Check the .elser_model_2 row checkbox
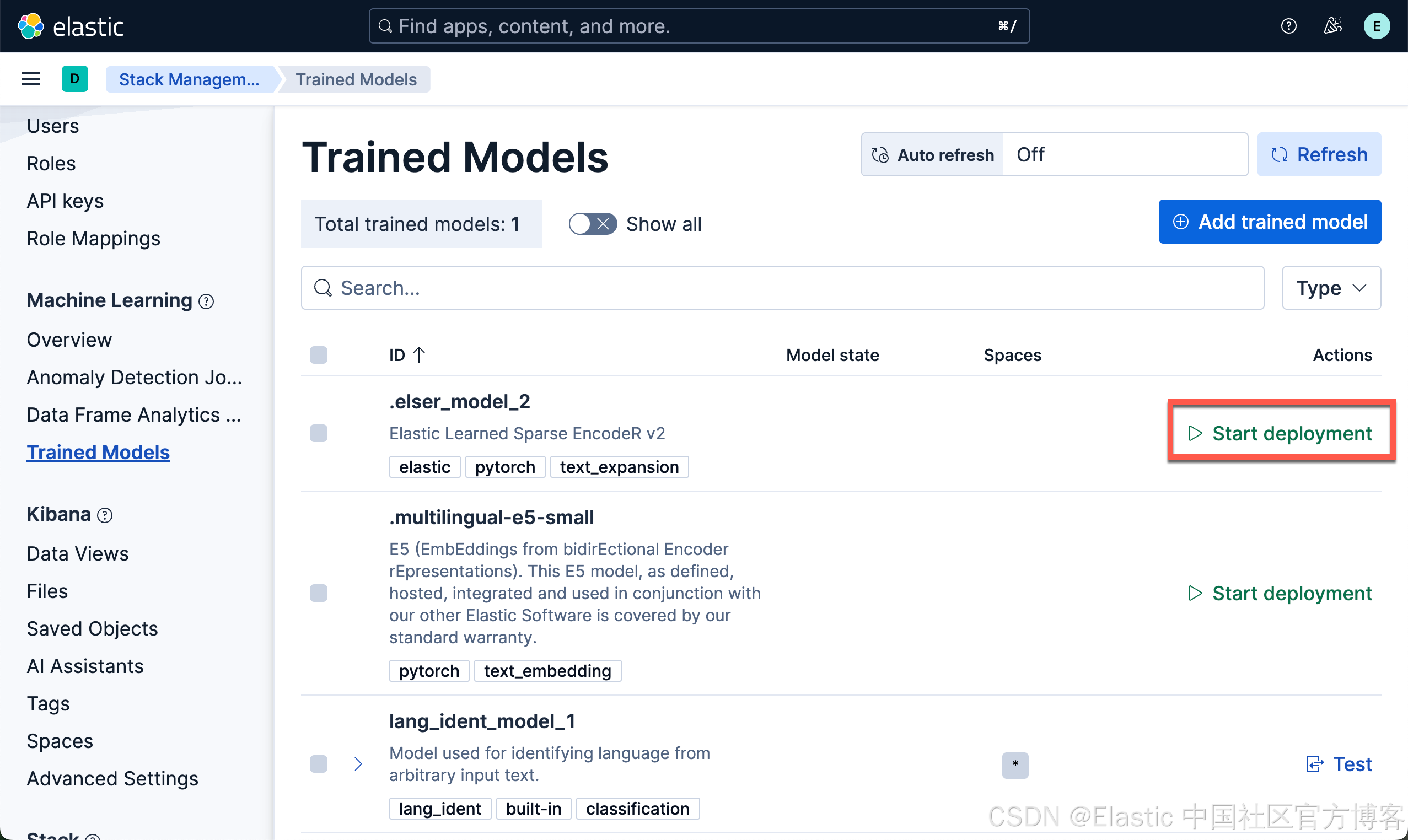Screen dimensions: 1408x840 319,434
